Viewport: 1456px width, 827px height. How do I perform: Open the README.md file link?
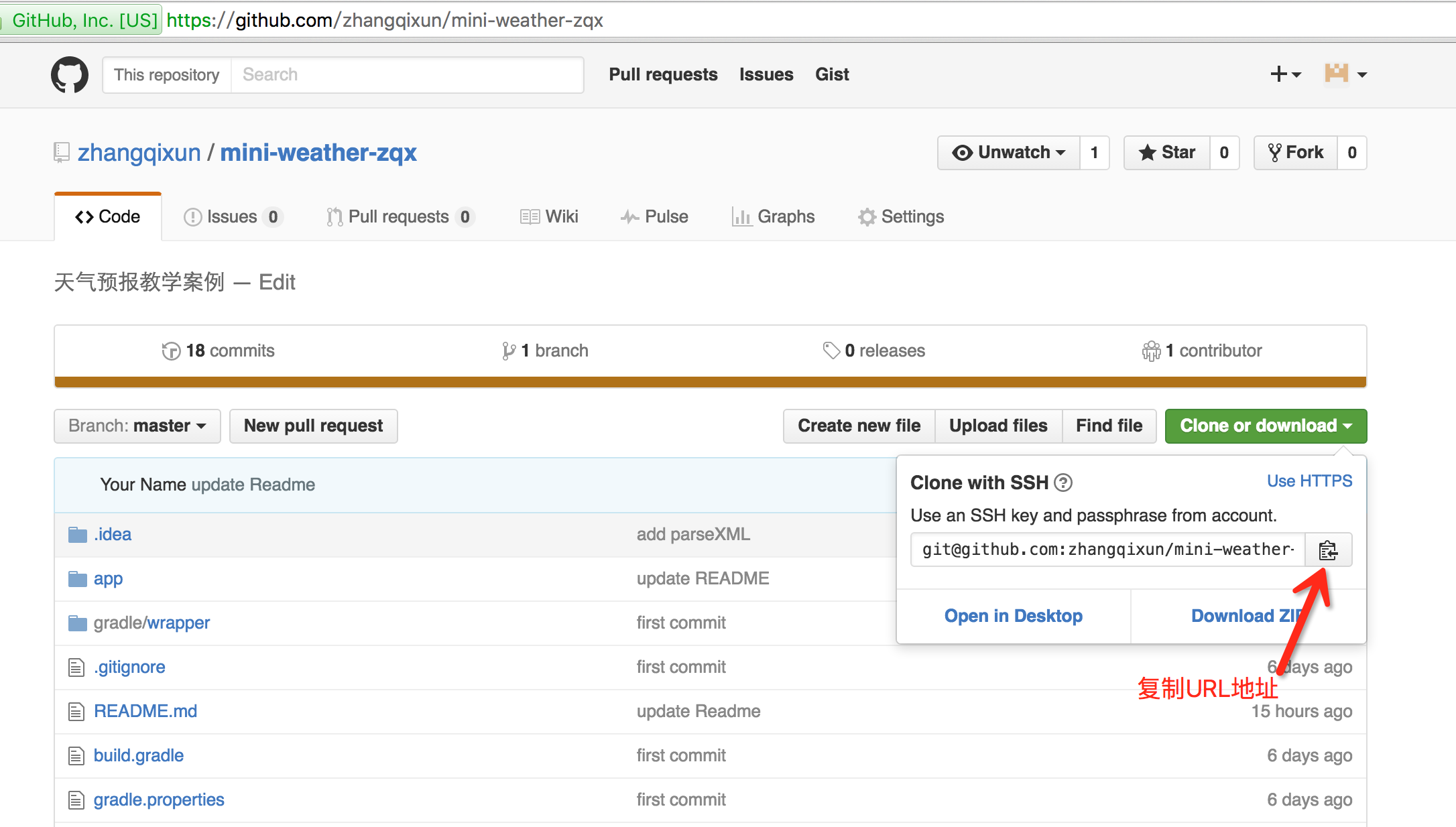[x=145, y=712]
